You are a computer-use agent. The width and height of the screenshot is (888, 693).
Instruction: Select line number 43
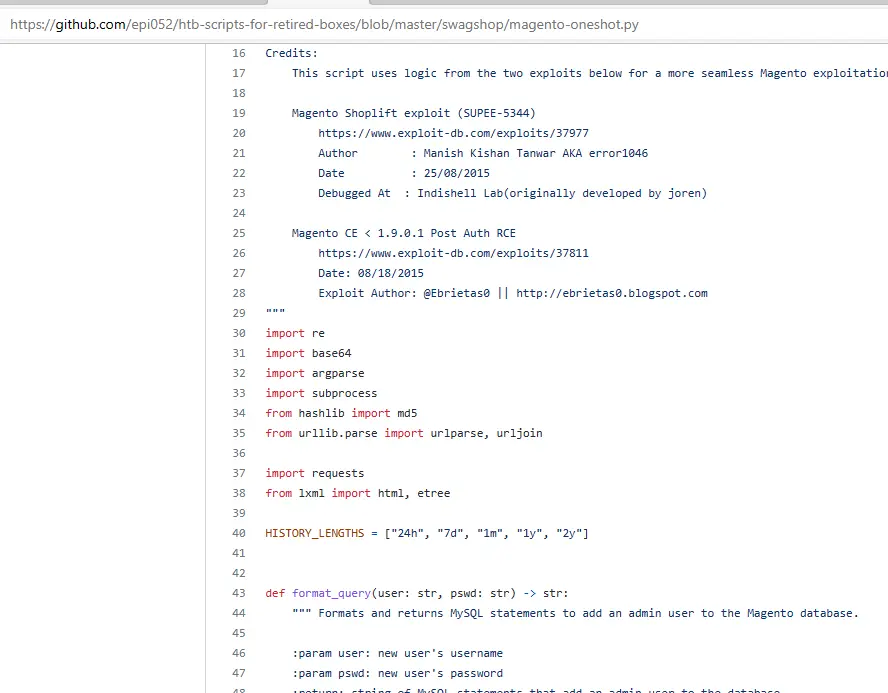[x=239, y=593]
